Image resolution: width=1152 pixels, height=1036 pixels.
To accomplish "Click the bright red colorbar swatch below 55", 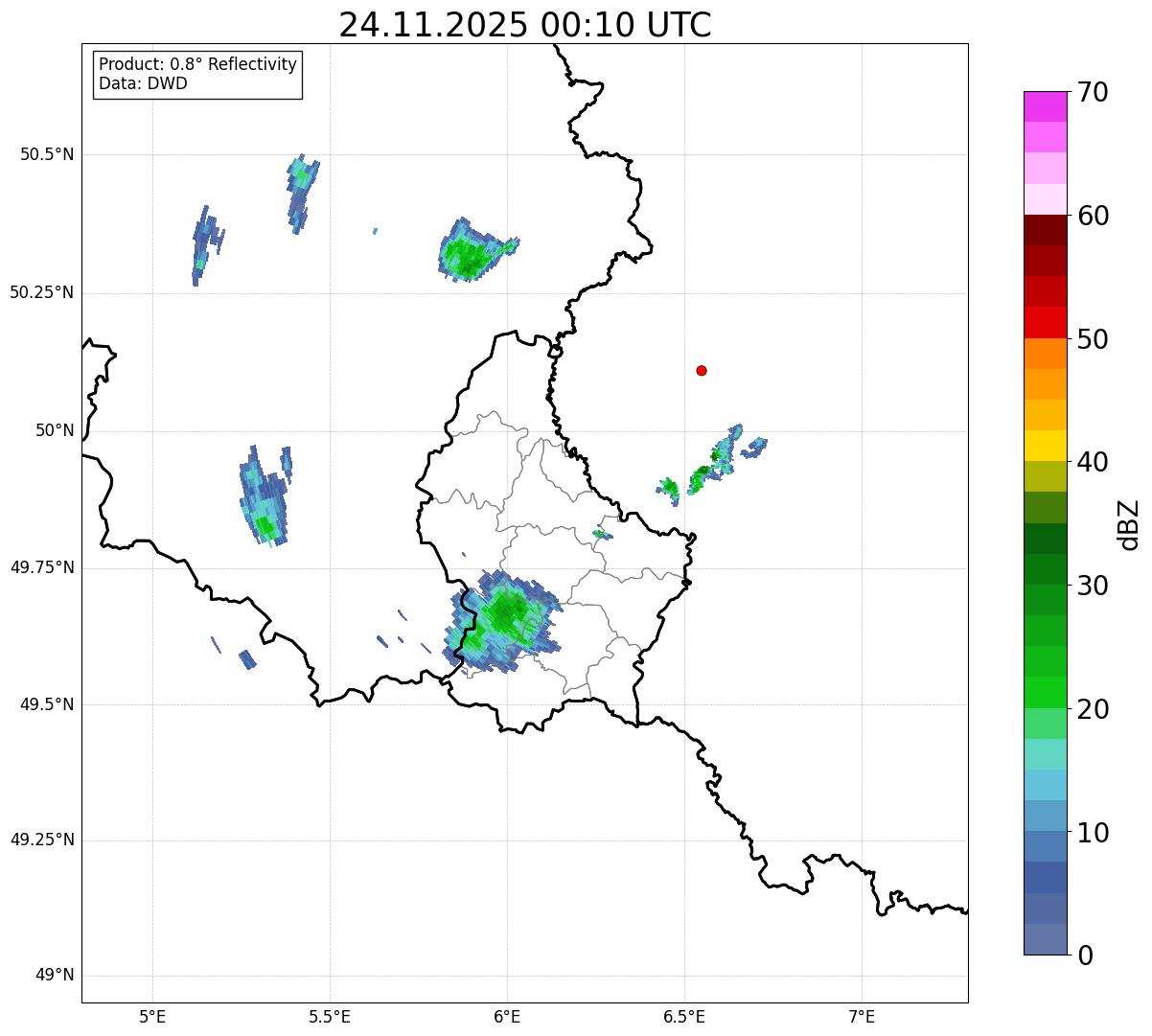I will tap(1045, 322).
